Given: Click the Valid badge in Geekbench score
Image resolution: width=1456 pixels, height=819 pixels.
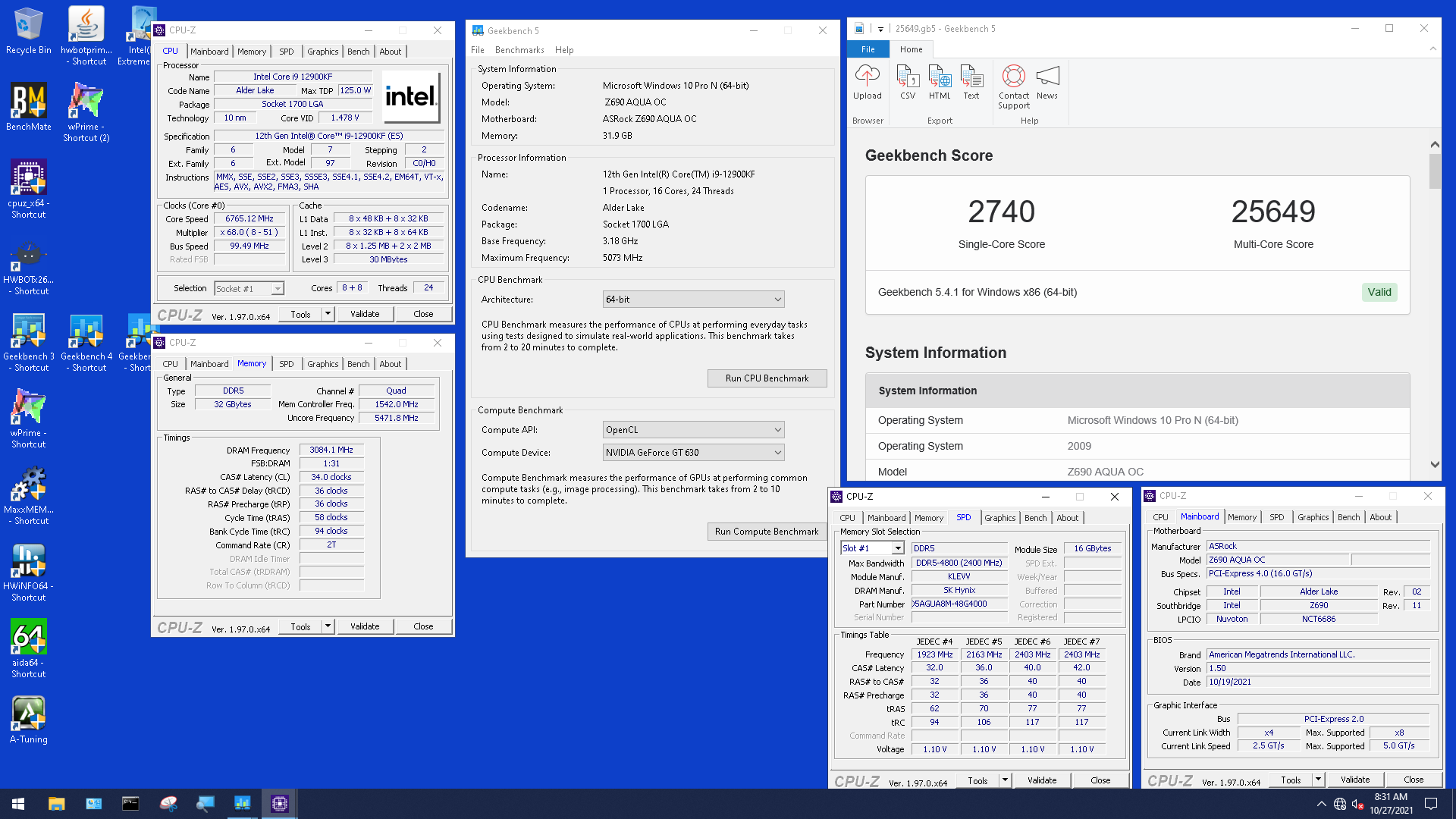Looking at the screenshot, I should 1379,292.
